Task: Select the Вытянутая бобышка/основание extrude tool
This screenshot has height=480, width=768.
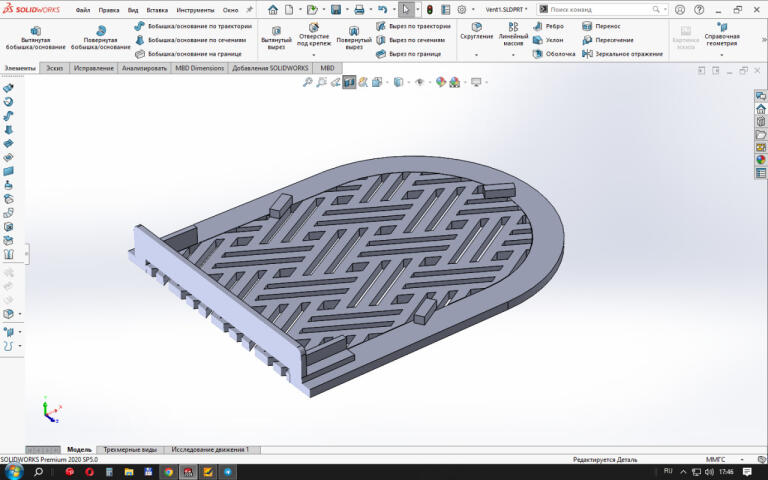Action: pyautogui.click(x=35, y=38)
